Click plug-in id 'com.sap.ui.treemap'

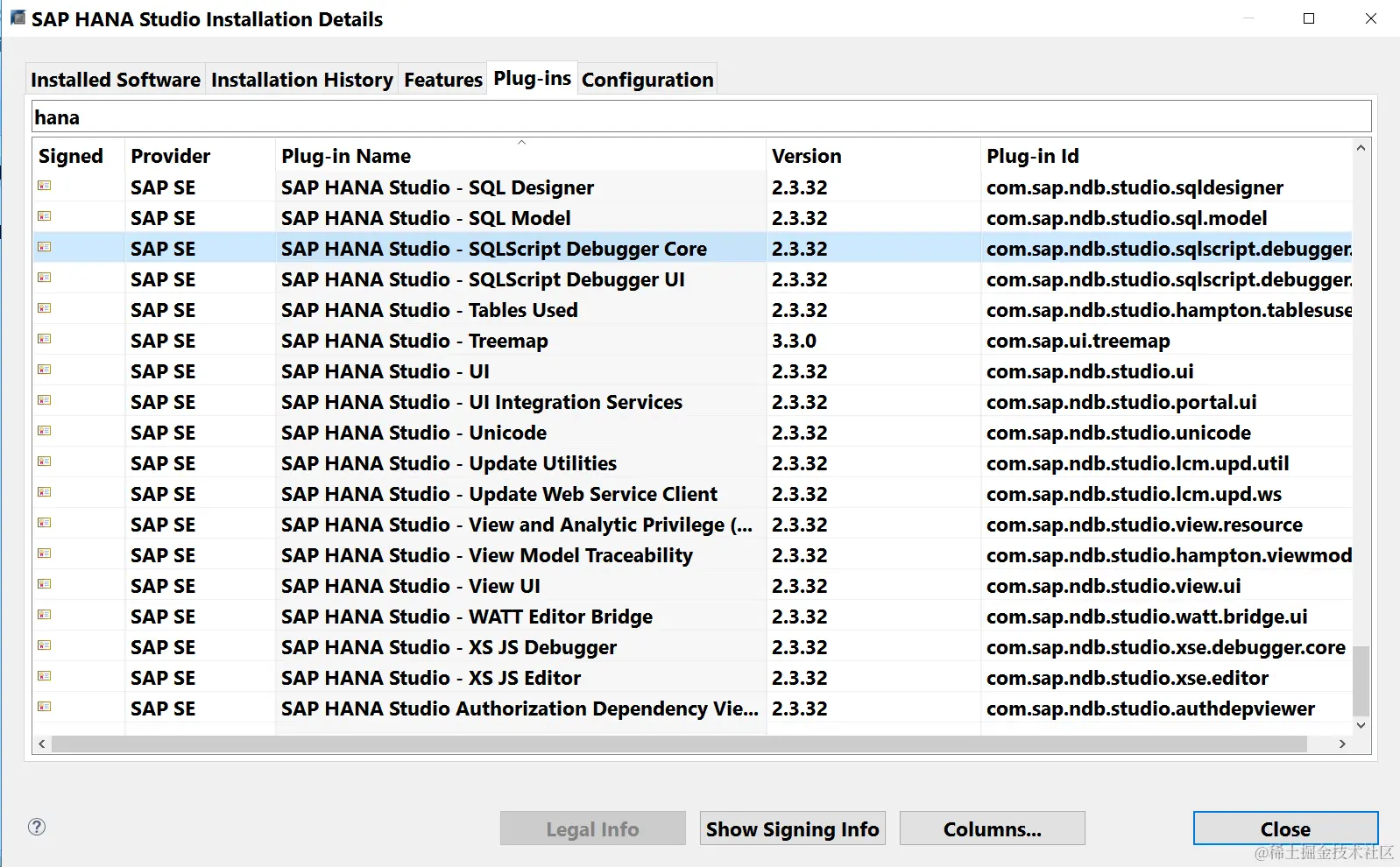pyautogui.click(x=1078, y=341)
